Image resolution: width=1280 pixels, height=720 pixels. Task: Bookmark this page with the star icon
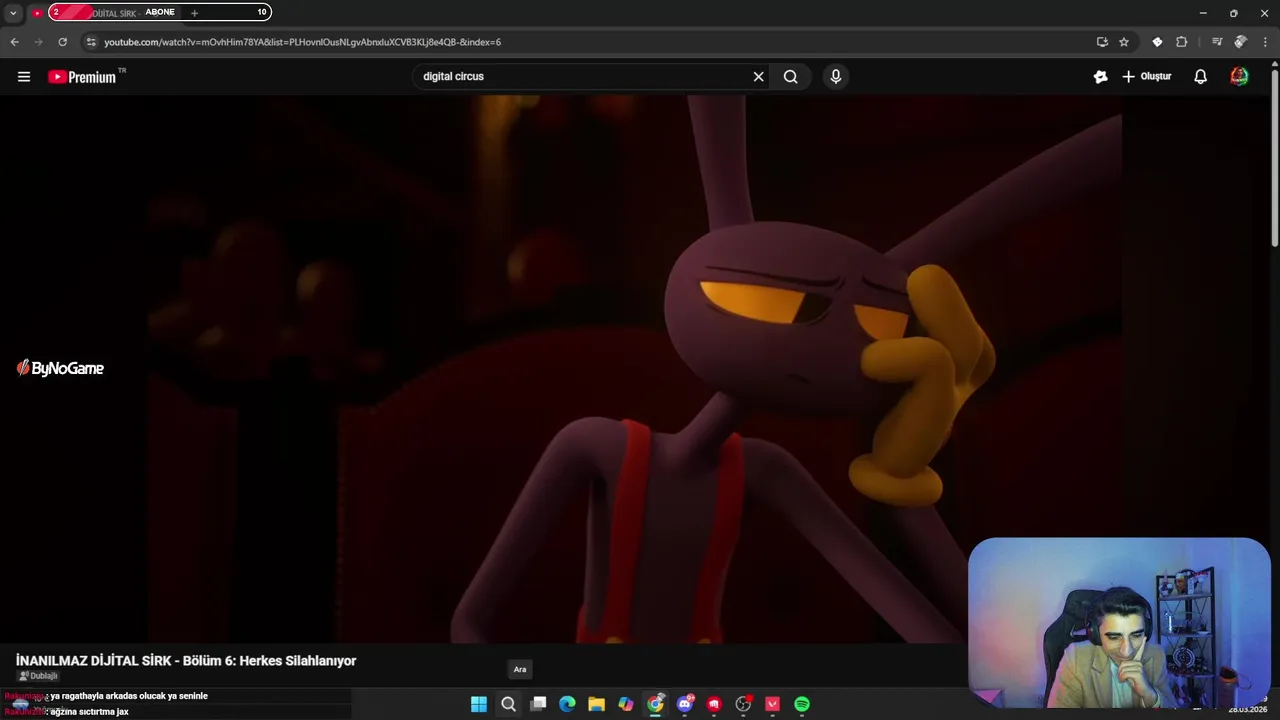tap(1124, 42)
